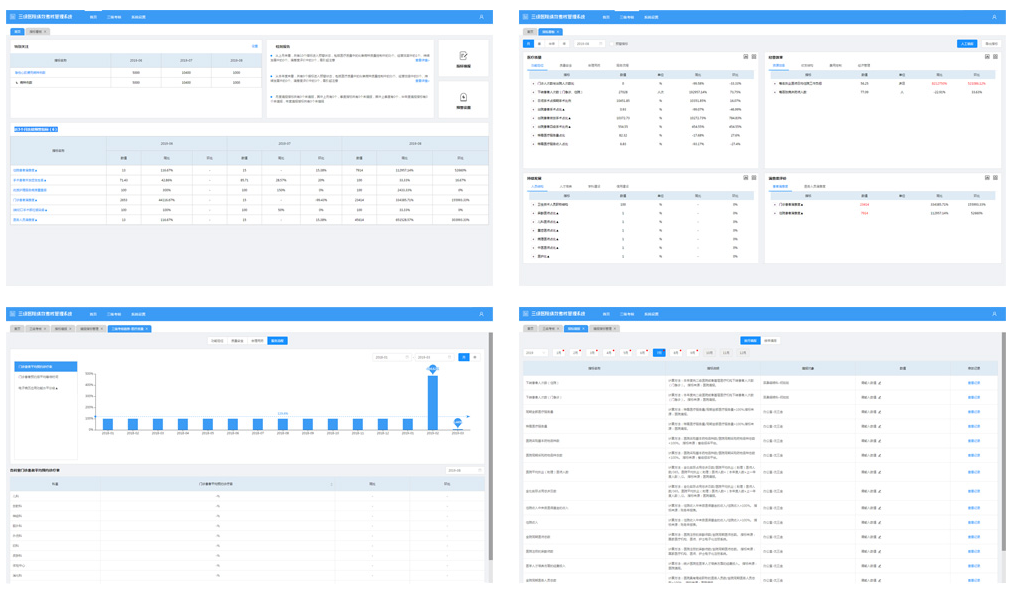
Task: Click the blue 人工填报 button
Action: [x=967, y=44]
